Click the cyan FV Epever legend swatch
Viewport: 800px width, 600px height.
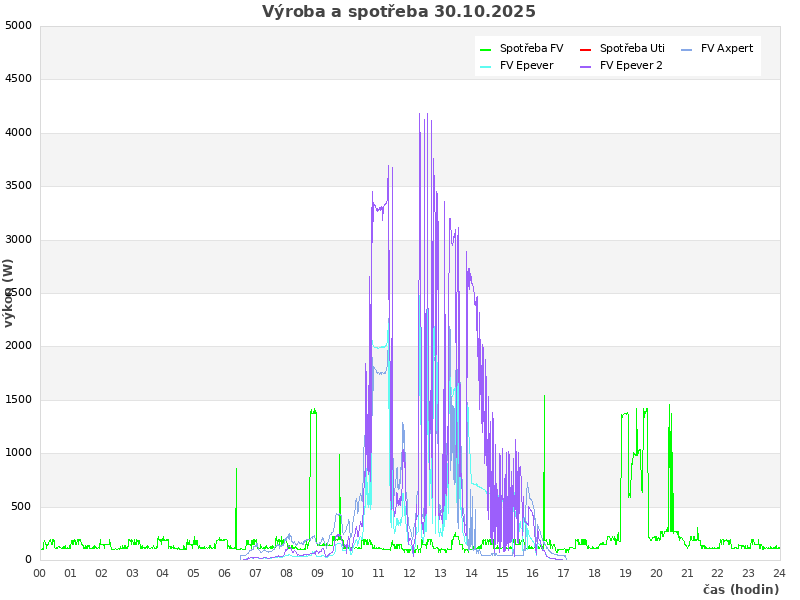click(x=486, y=66)
